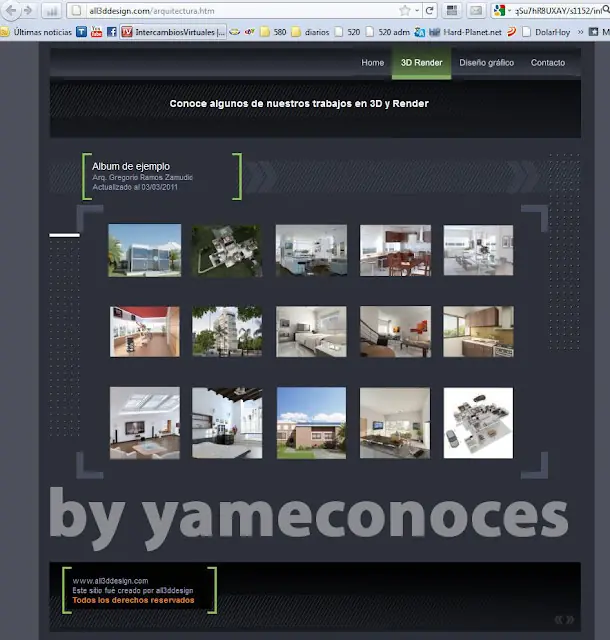This screenshot has height=640, width=610.
Task: Reload the page with the refresh icon
Action: [430, 11]
